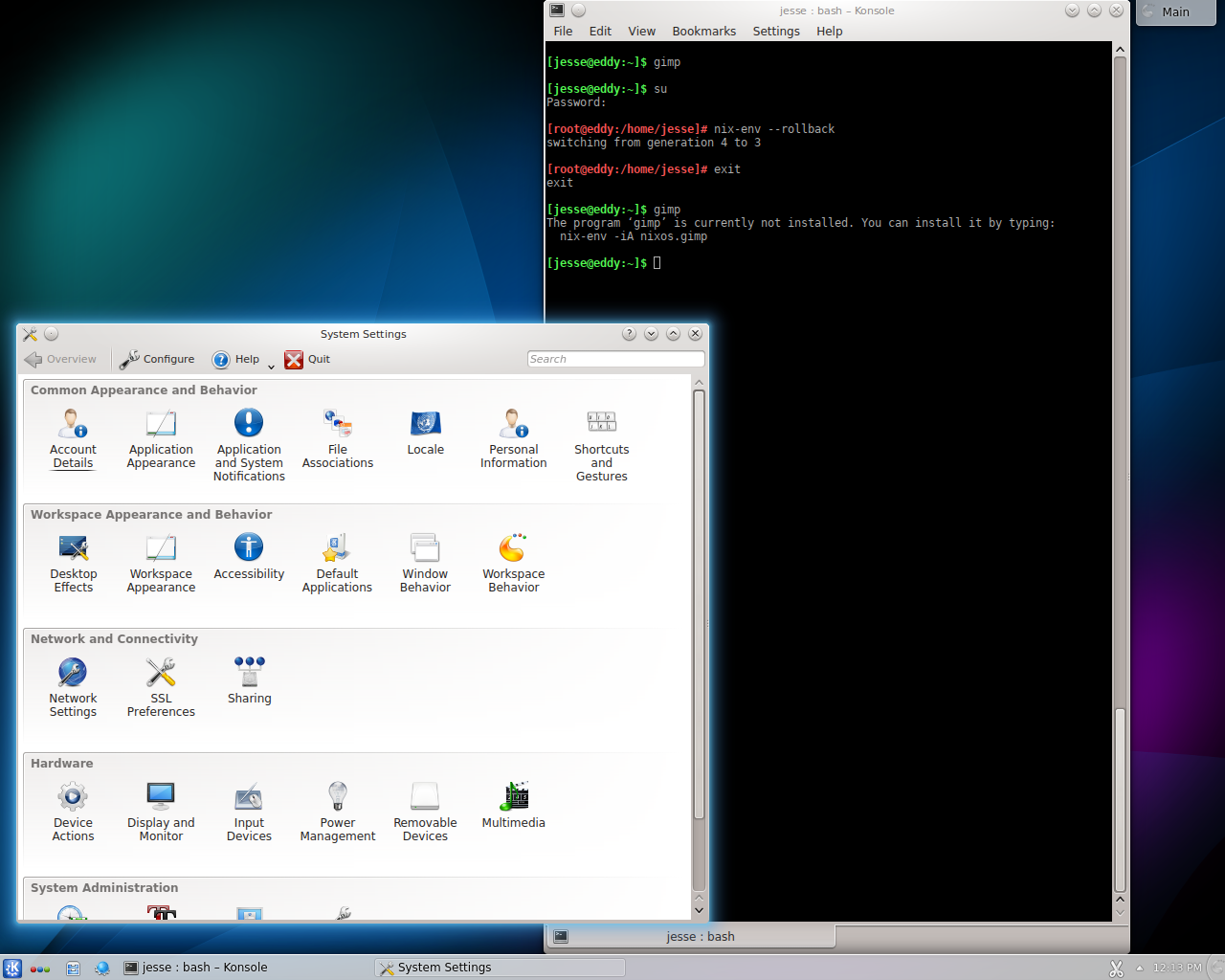Open Application Appearance module
Image resolution: width=1225 pixels, height=980 pixels.
coord(161,438)
